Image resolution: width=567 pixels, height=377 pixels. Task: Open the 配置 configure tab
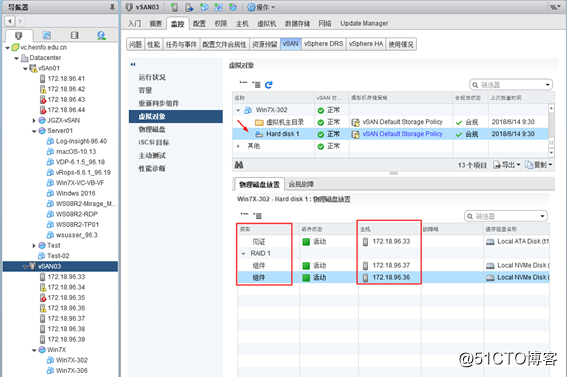pos(199,23)
